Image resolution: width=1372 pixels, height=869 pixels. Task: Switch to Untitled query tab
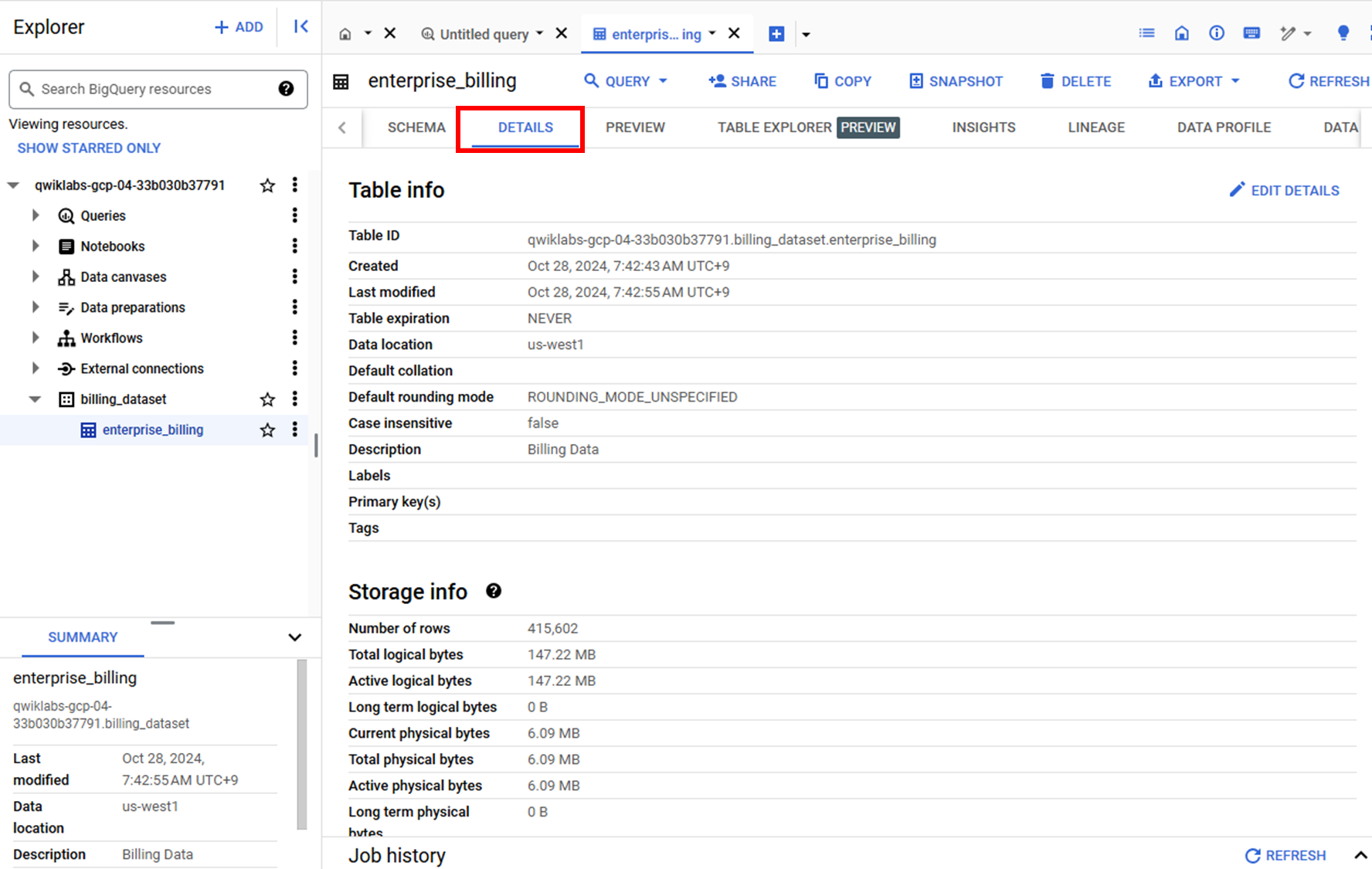point(482,34)
